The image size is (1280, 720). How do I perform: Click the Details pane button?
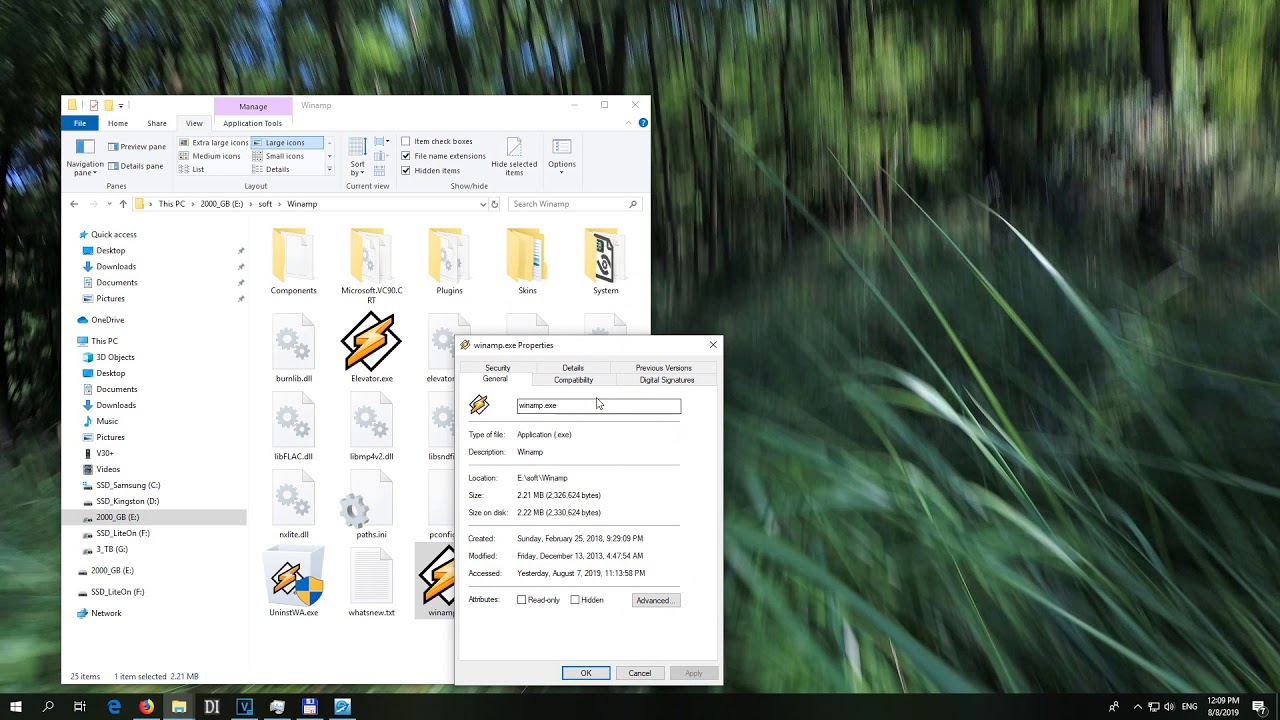pos(135,166)
